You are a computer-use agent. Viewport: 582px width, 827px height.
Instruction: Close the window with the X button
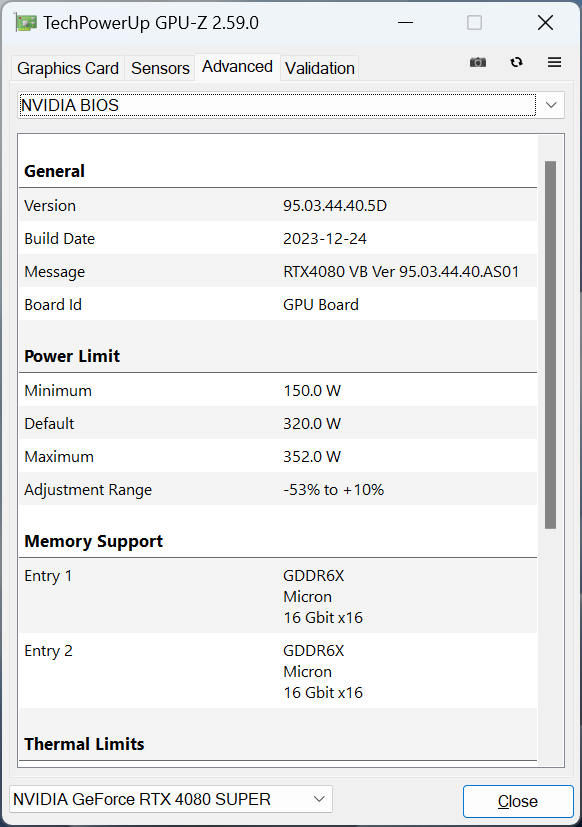pyautogui.click(x=545, y=23)
